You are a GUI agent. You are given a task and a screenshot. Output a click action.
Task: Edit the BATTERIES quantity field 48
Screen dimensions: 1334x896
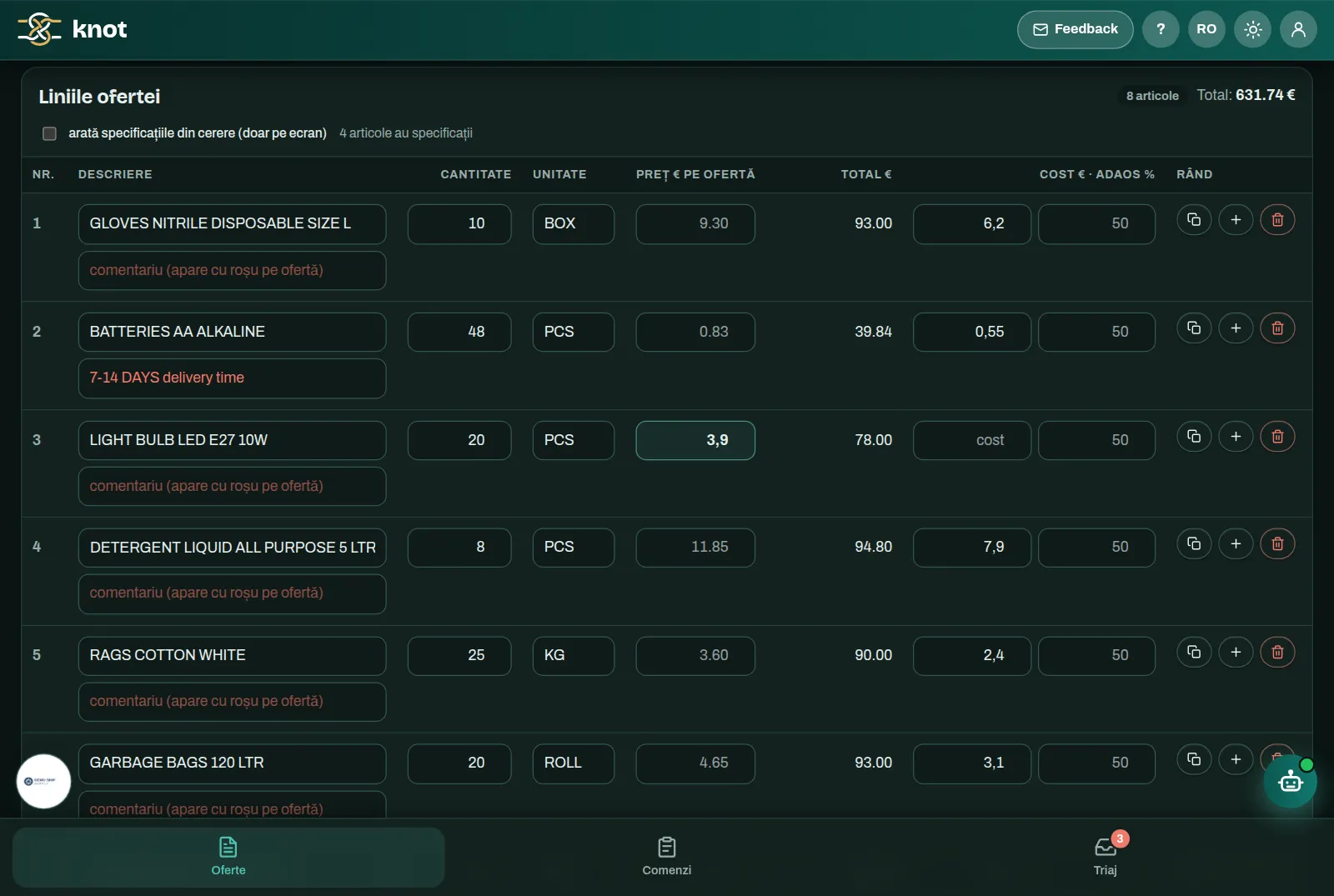coord(459,332)
